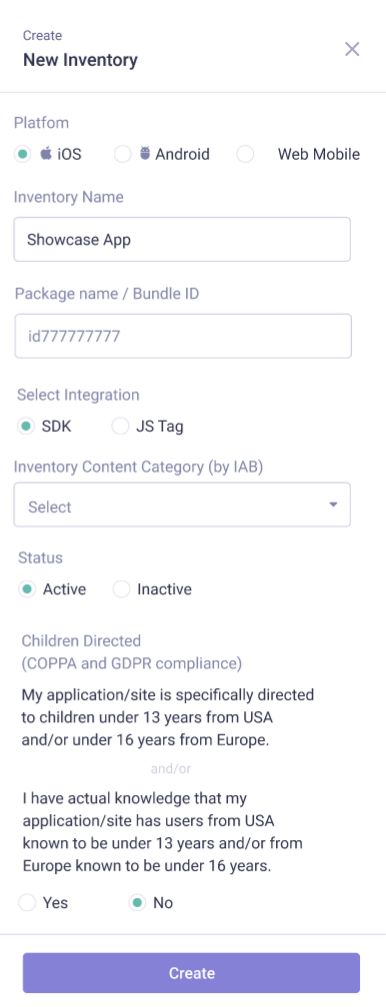
Task: Click the Web Mobile label text
Action: click(319, 154)
